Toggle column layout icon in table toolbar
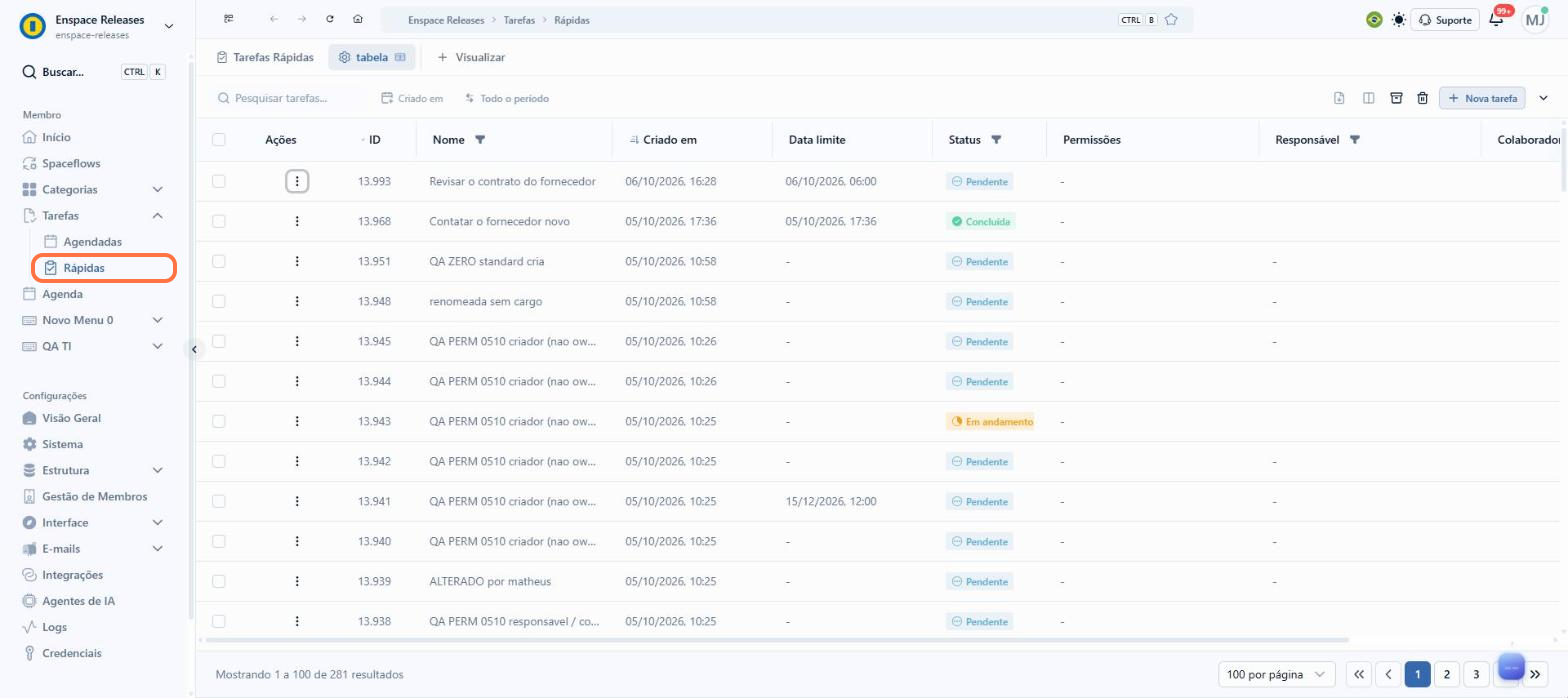The width and height of the screenshot is (1568, 698). (x=1368, y=98)
